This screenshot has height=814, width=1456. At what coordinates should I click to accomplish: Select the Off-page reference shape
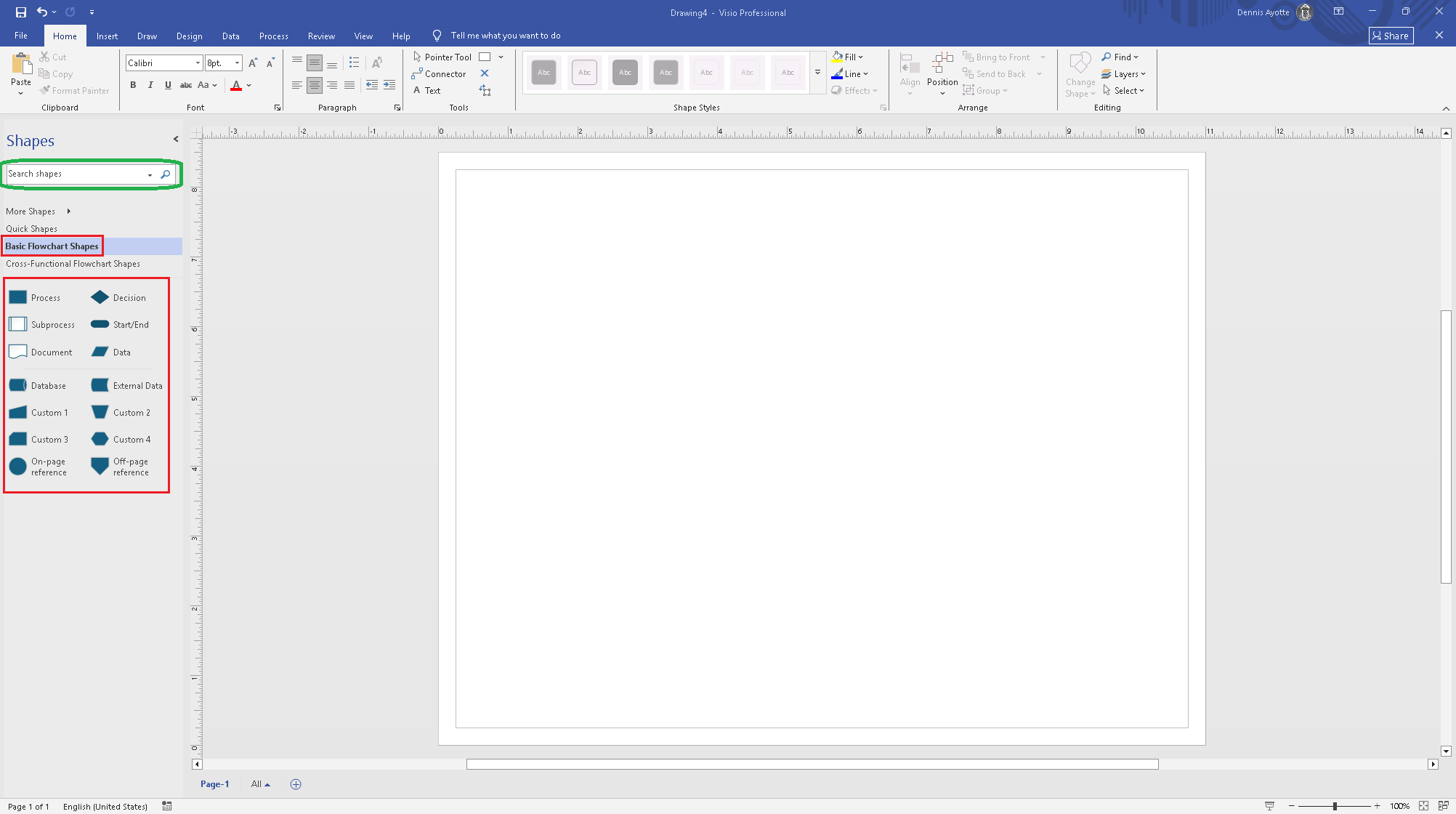(120, 467)
